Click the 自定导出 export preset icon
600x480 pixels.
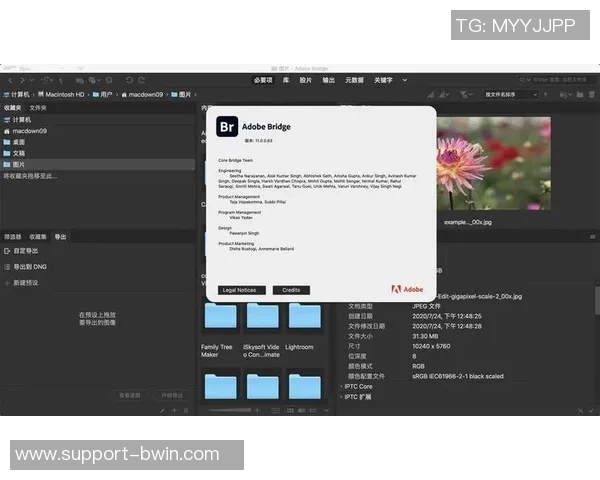point(7,251)
